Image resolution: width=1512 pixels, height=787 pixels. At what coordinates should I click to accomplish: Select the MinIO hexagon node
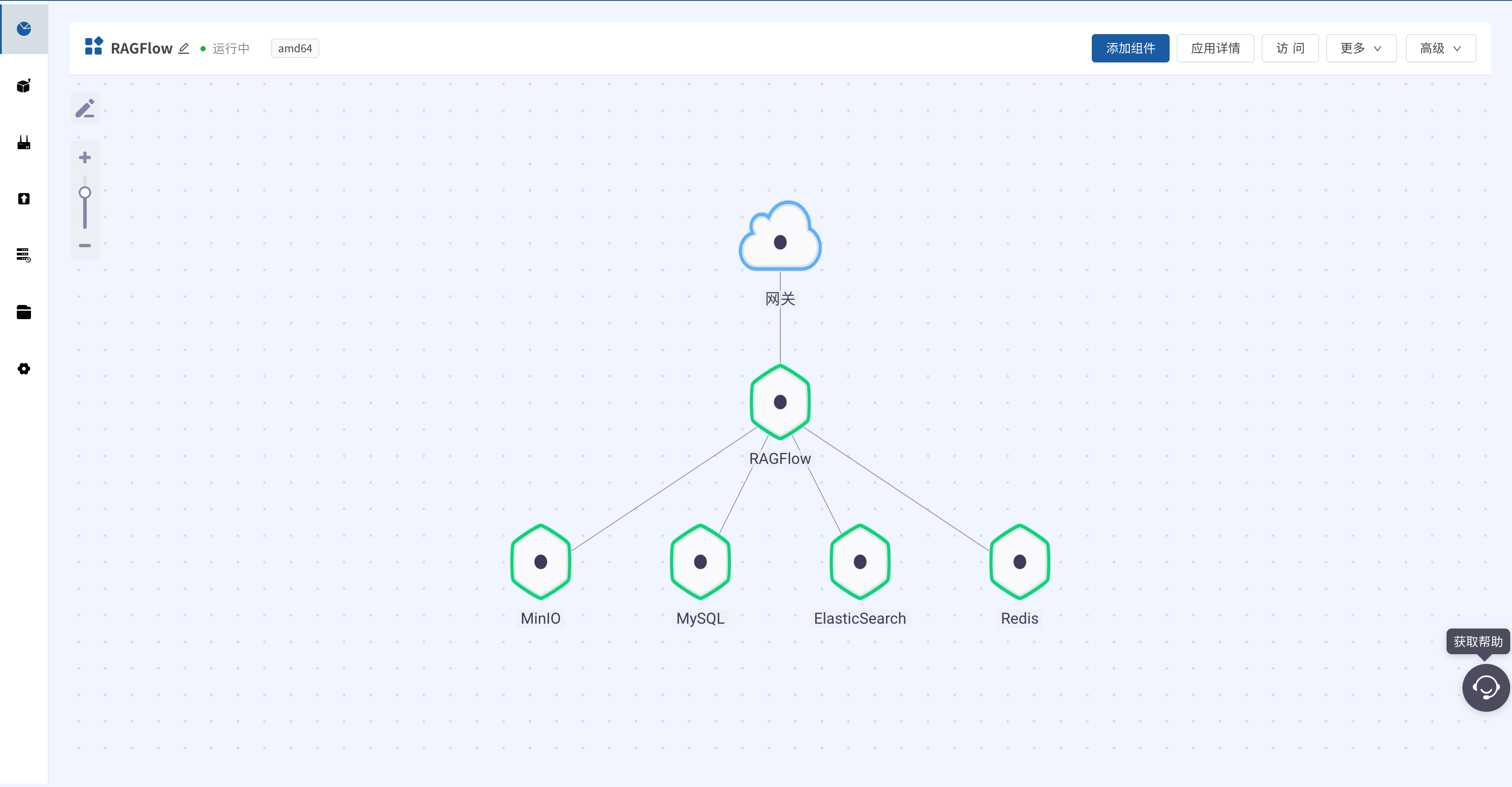pyautogui.click(x=541, y=561)
